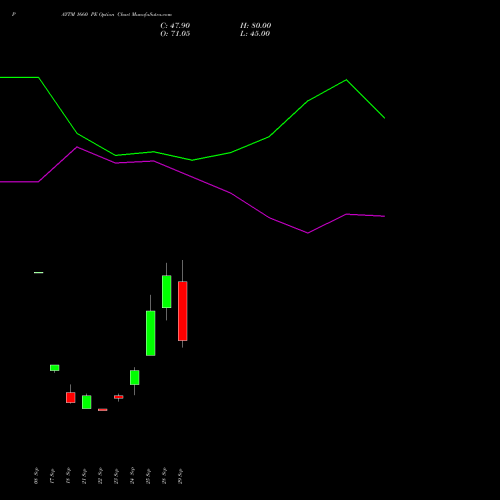
Task: Click the chart title text at top
Action: (x=116, y=14)
